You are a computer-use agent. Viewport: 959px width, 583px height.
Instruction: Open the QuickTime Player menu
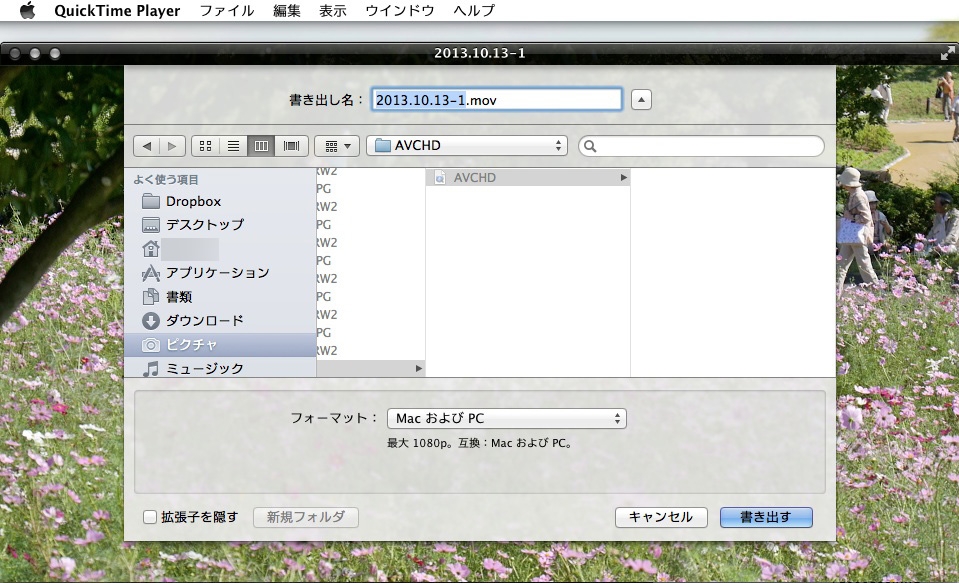[x=117, y=10]
